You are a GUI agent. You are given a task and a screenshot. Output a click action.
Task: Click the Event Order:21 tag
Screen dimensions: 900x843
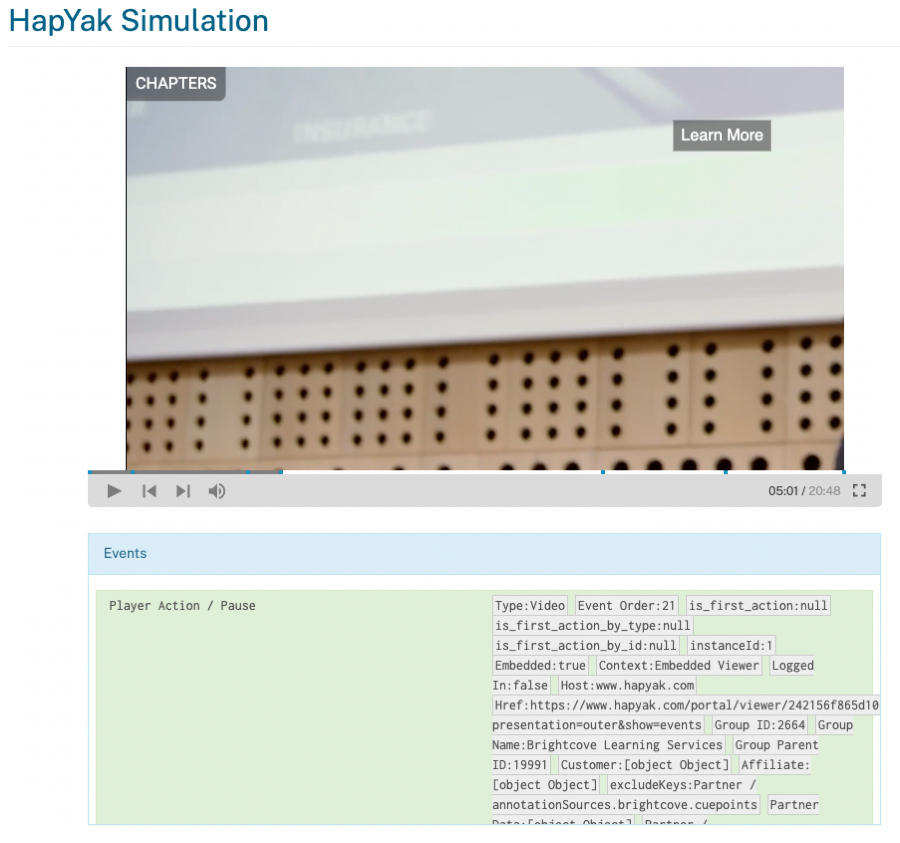point(627,606)
